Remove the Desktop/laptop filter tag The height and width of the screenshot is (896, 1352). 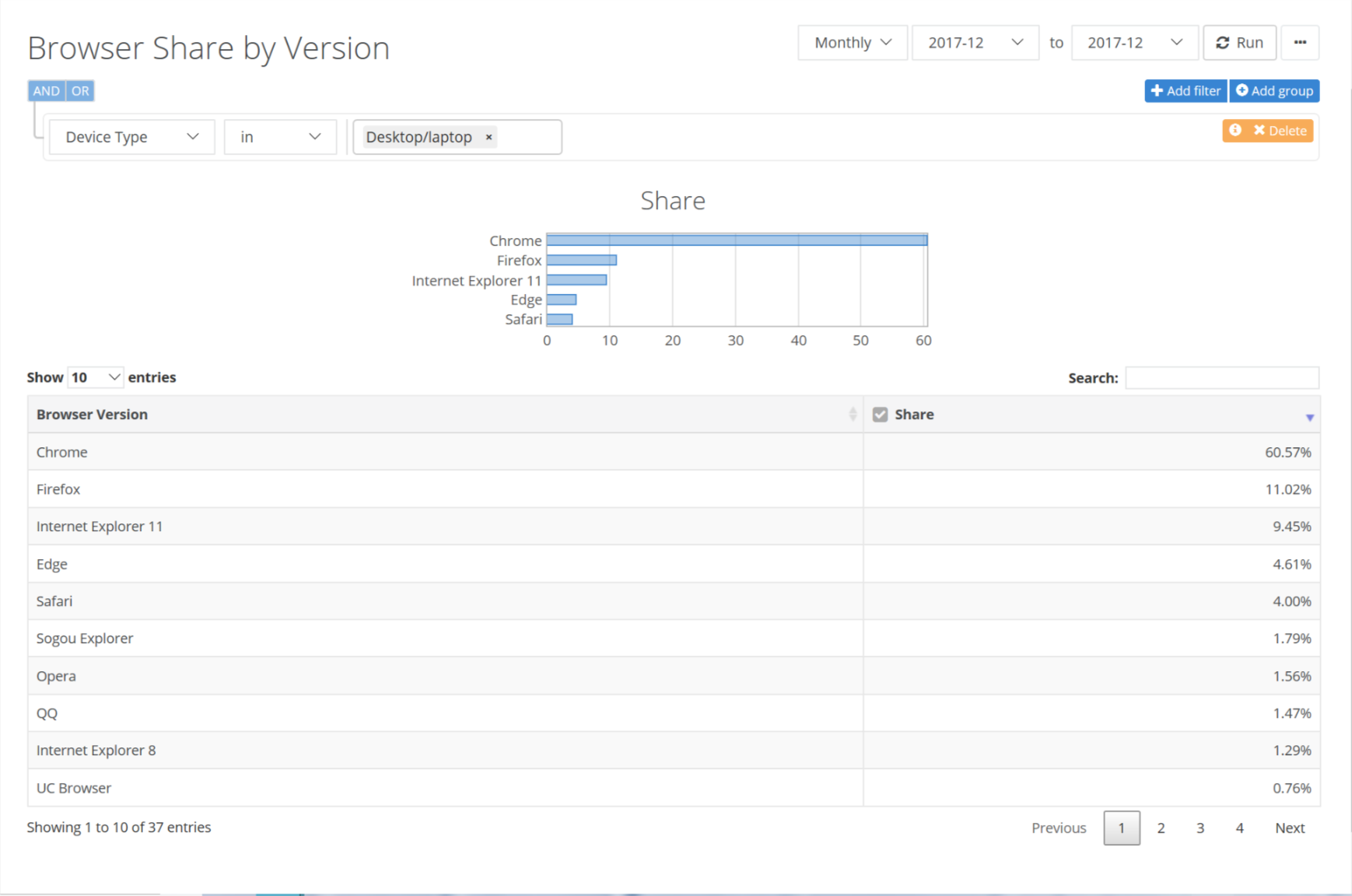[489, 138]
